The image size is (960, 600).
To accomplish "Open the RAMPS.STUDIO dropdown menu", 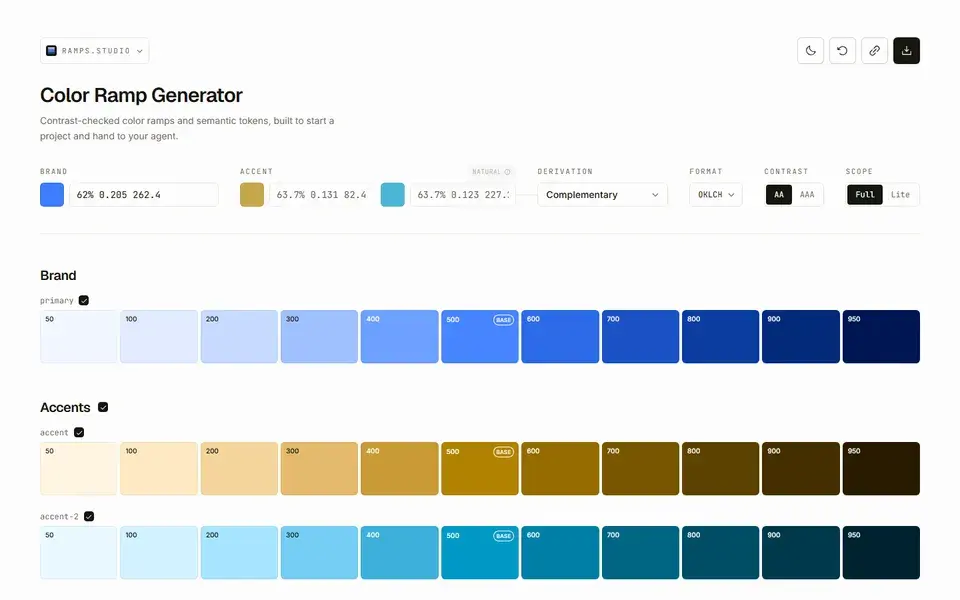I will [x=95, y=51].
